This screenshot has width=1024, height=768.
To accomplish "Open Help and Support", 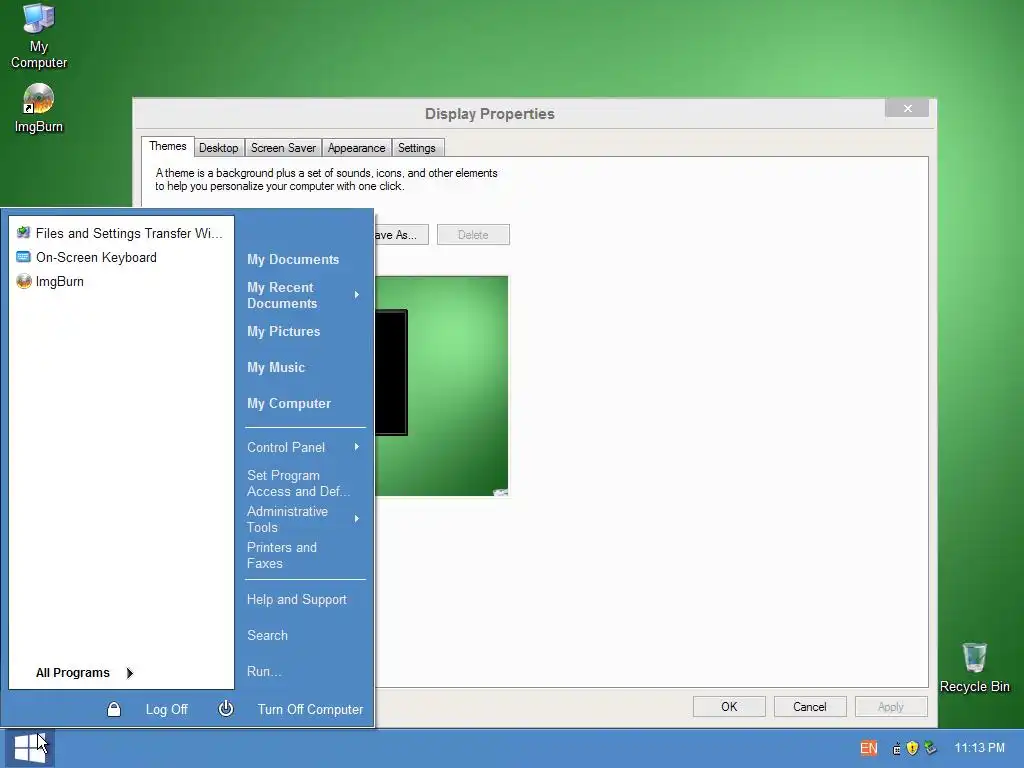I will pos(296,600).
